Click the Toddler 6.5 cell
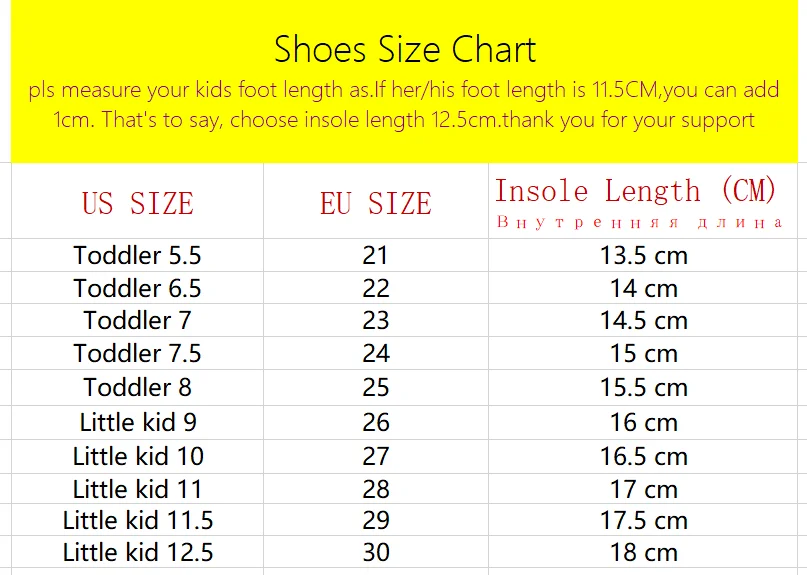 point(137,288)
